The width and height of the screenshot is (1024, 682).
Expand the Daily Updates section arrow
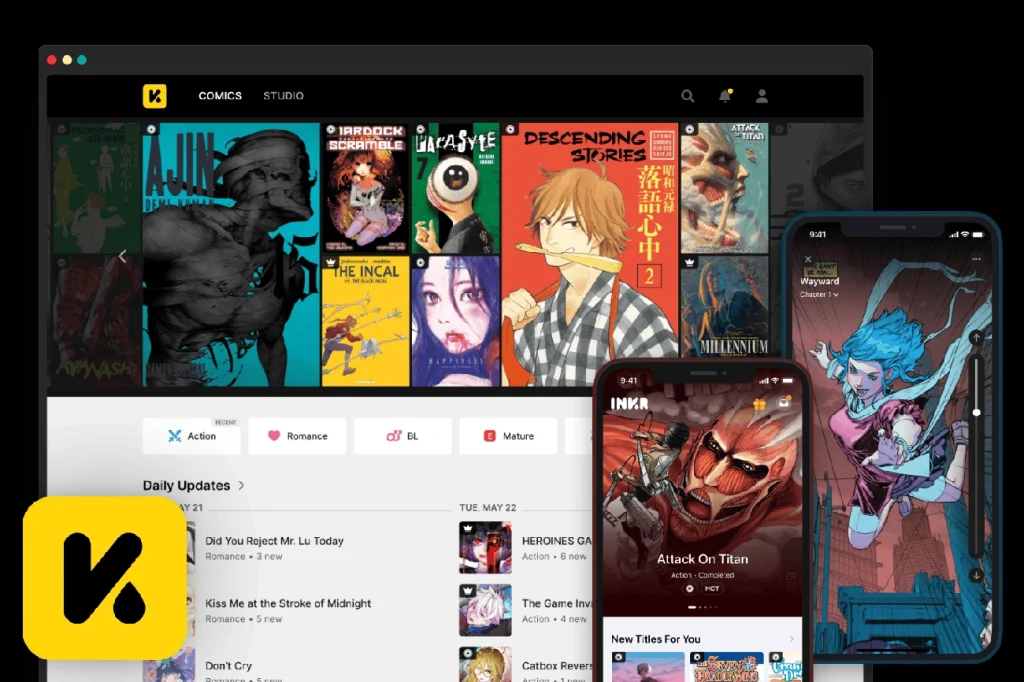click(x=241, y=486)
